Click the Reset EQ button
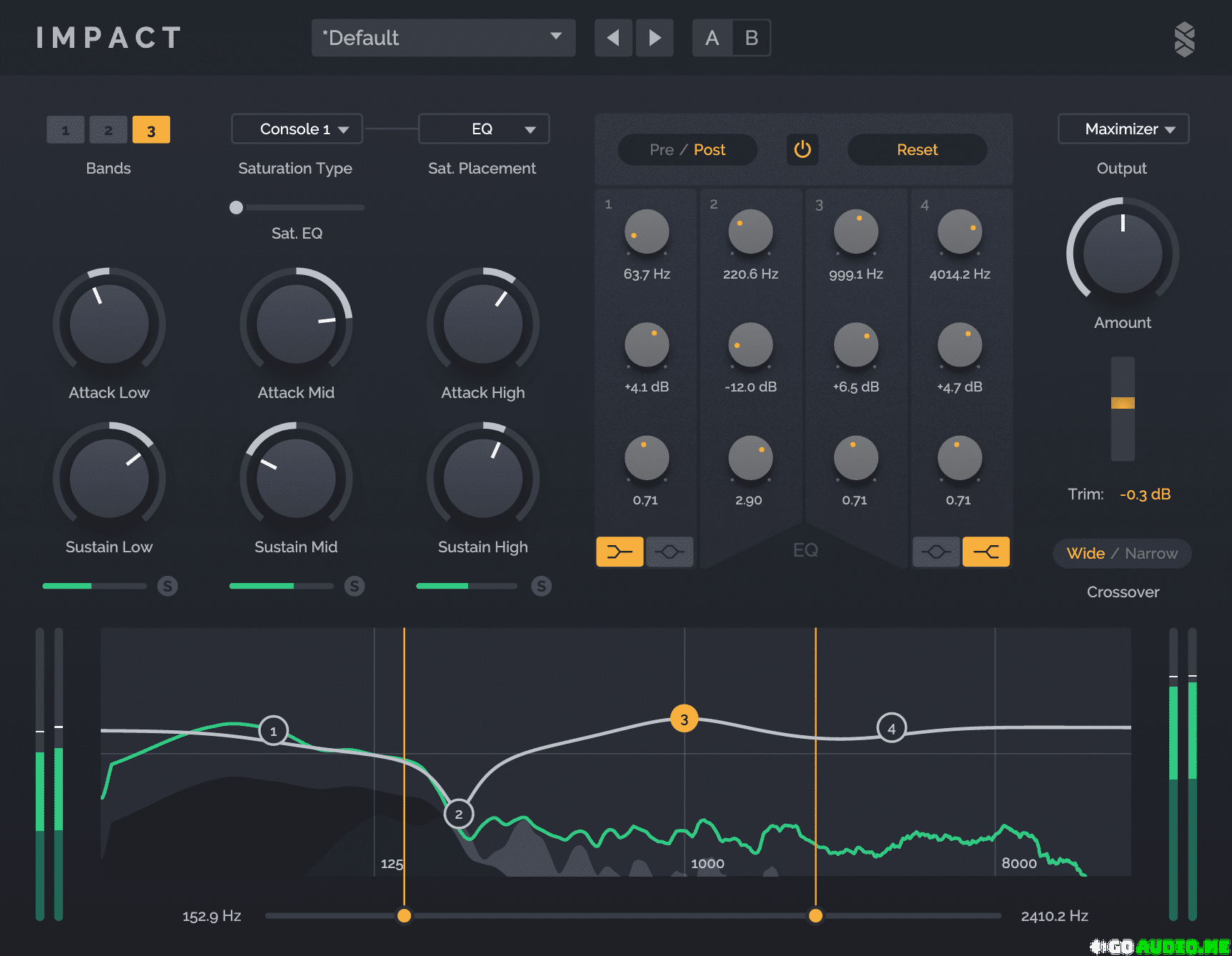This screenshot has height=956, width=1232. click(917, 149)
